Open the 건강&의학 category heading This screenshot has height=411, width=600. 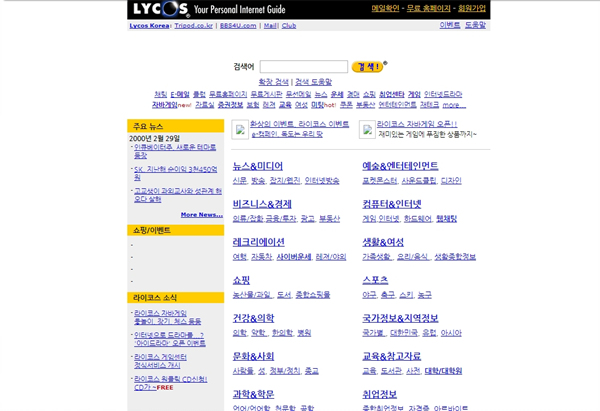click(x=253, y=318)
